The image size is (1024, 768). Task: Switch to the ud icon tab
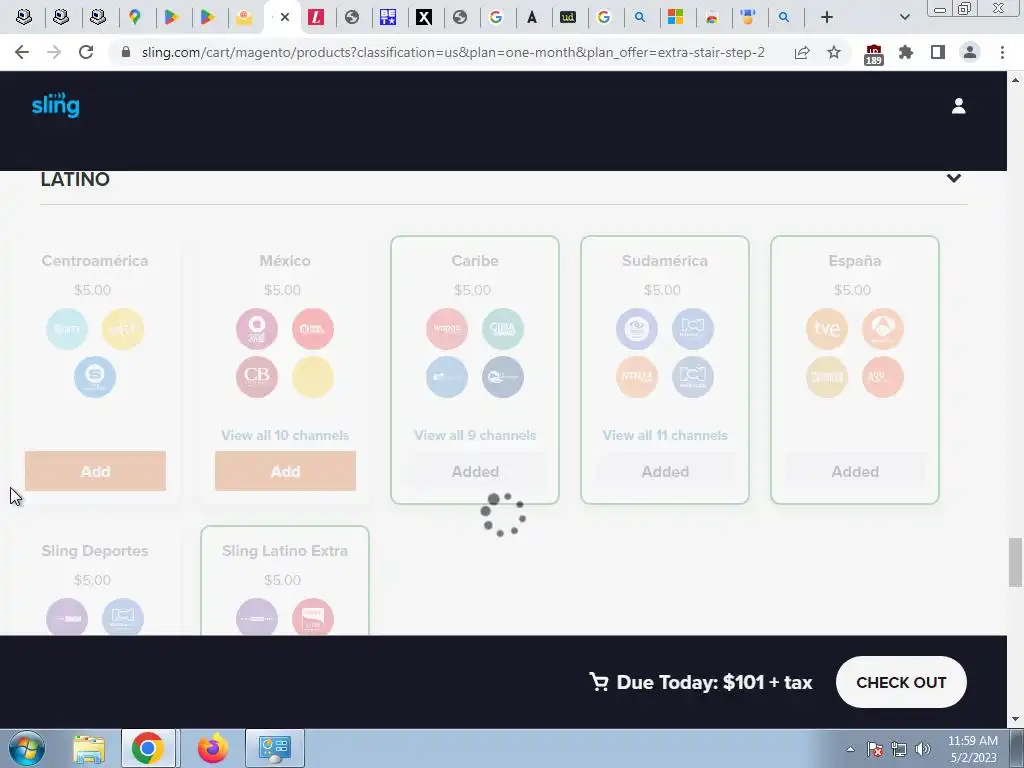click(x=568, y=18)
